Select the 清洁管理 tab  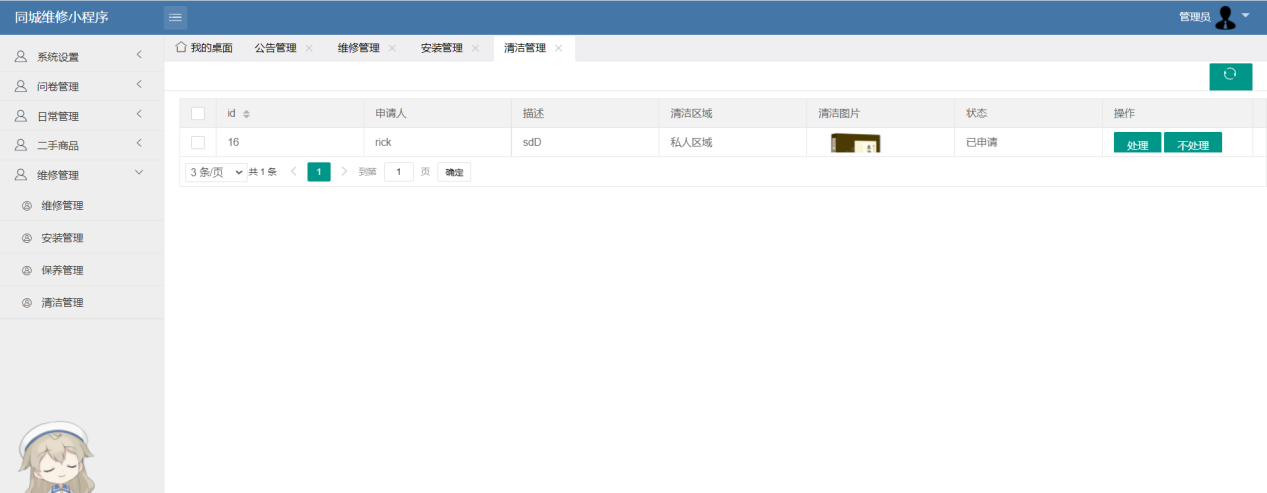click(525, 48)
